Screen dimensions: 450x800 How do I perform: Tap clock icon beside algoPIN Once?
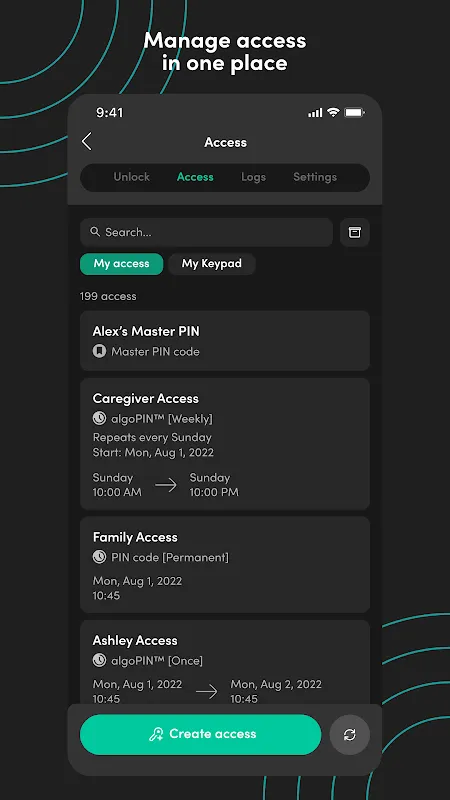click(99, 660)
